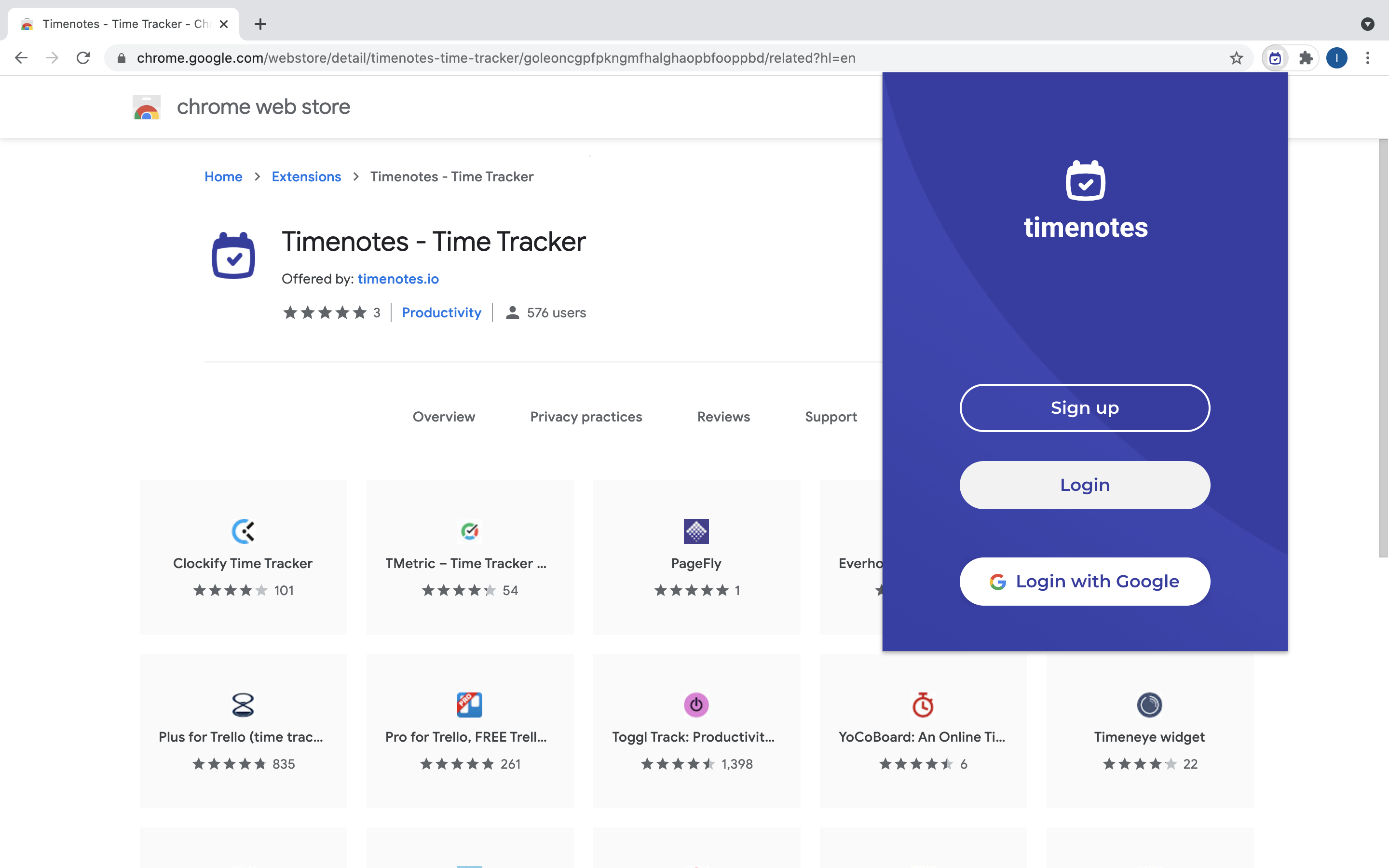Switch to the Overview tab
Viewport: 1389px width, 868px height.
(444, 417)
